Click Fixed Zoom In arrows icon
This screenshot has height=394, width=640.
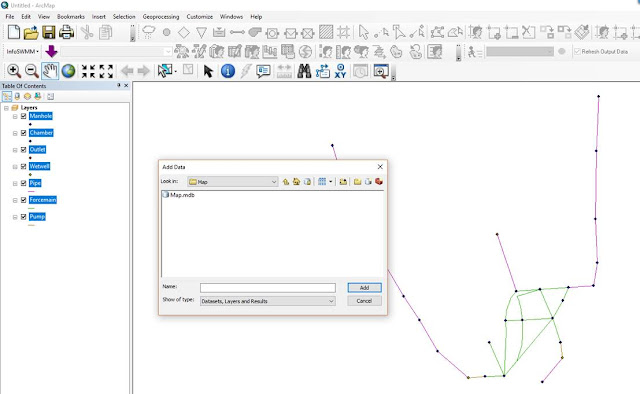(88, 71)
